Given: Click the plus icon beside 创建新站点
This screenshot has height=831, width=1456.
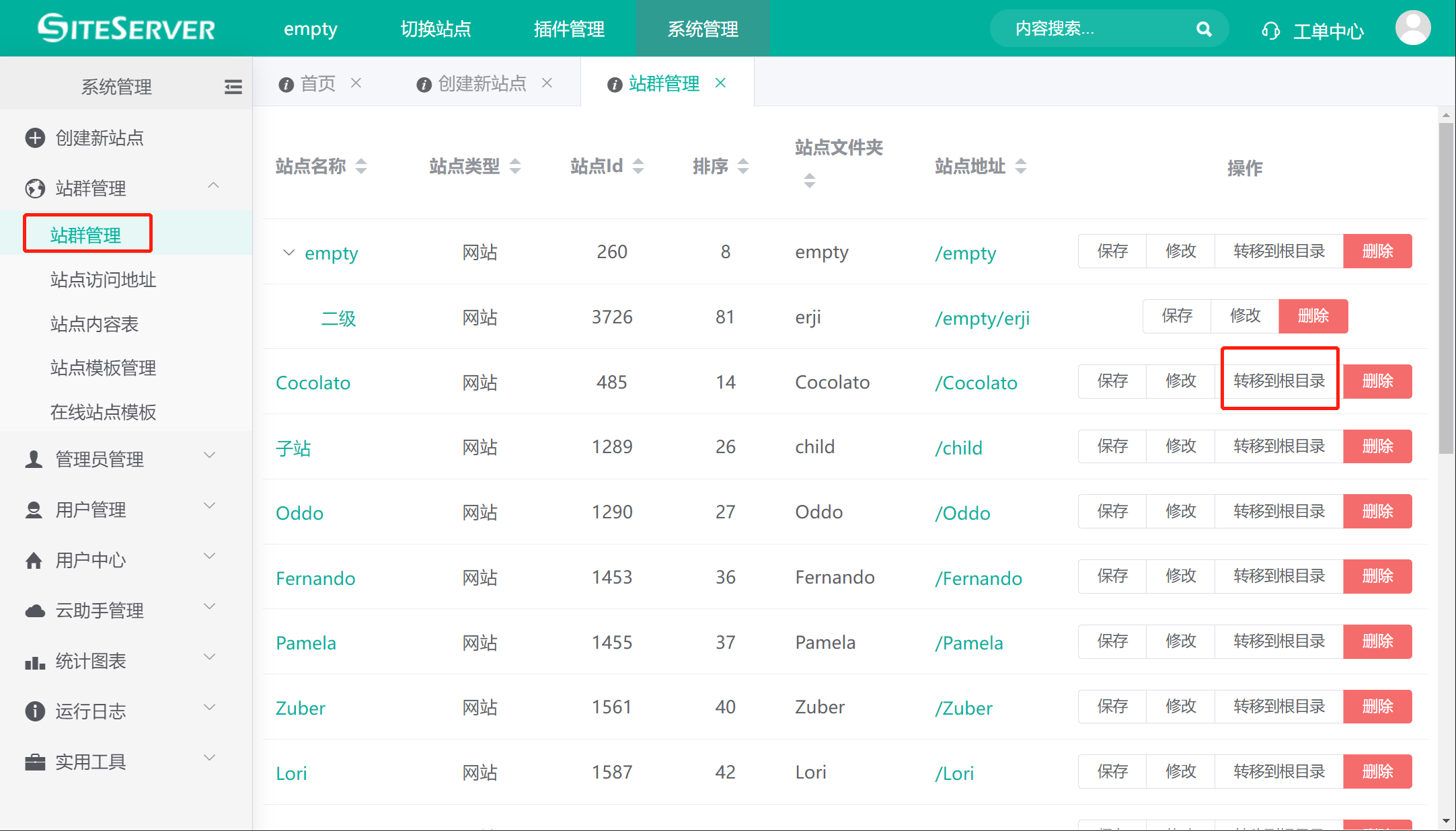Looking at the screenshot, I should [35, 138].
